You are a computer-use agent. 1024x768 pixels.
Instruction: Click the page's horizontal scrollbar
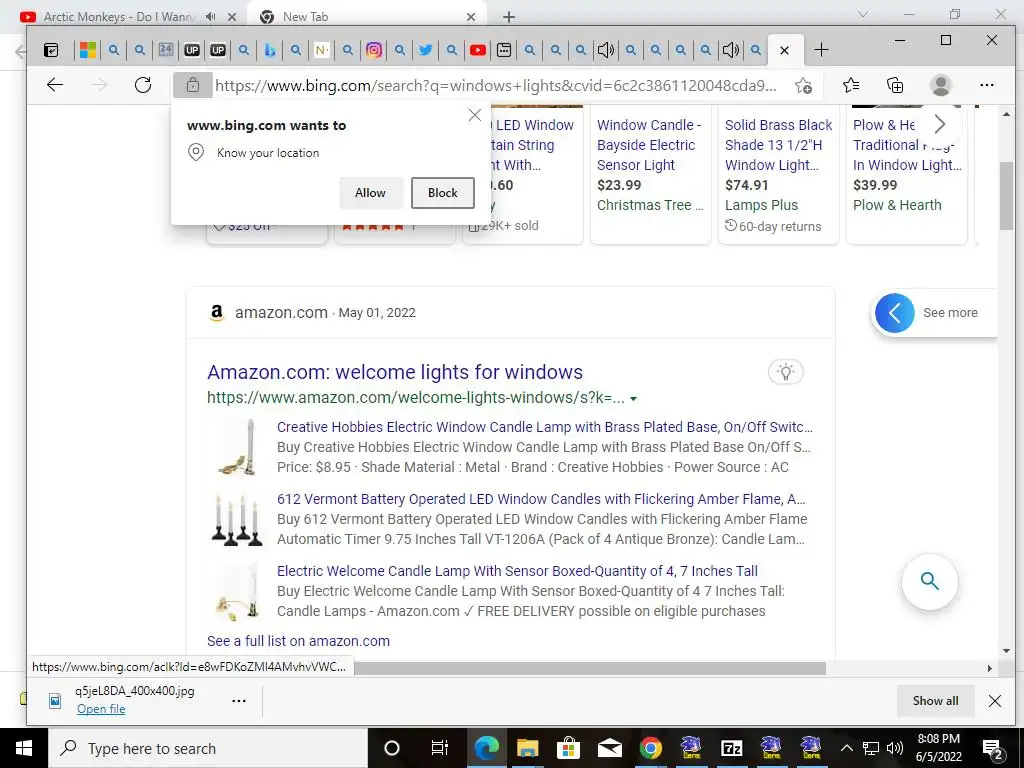click(x=590, y=668)
